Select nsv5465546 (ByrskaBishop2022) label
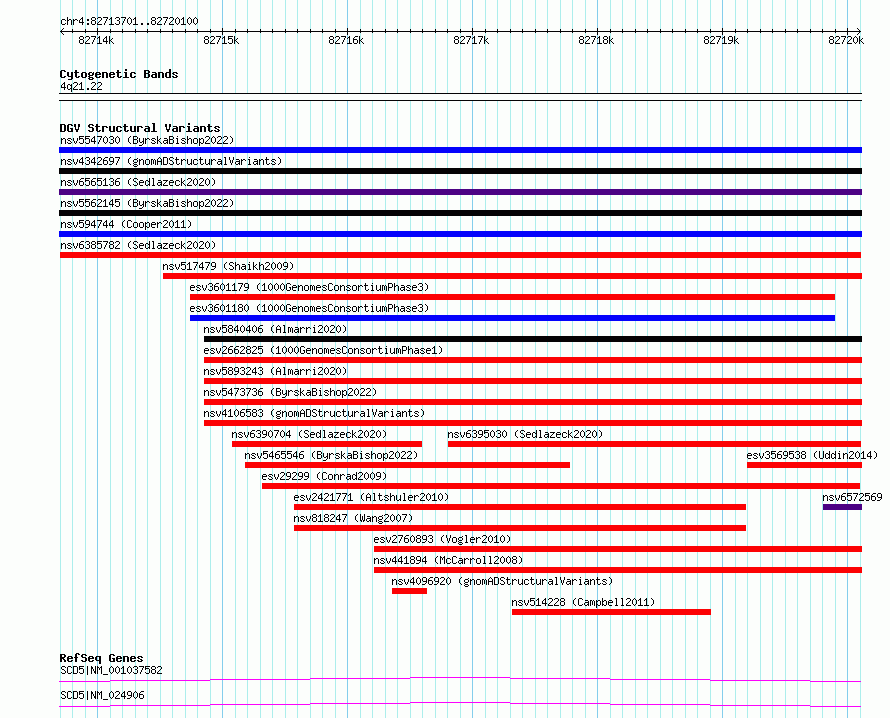This screenshot has height=718, width=890. pyautogui.click(x=331, y=455)
